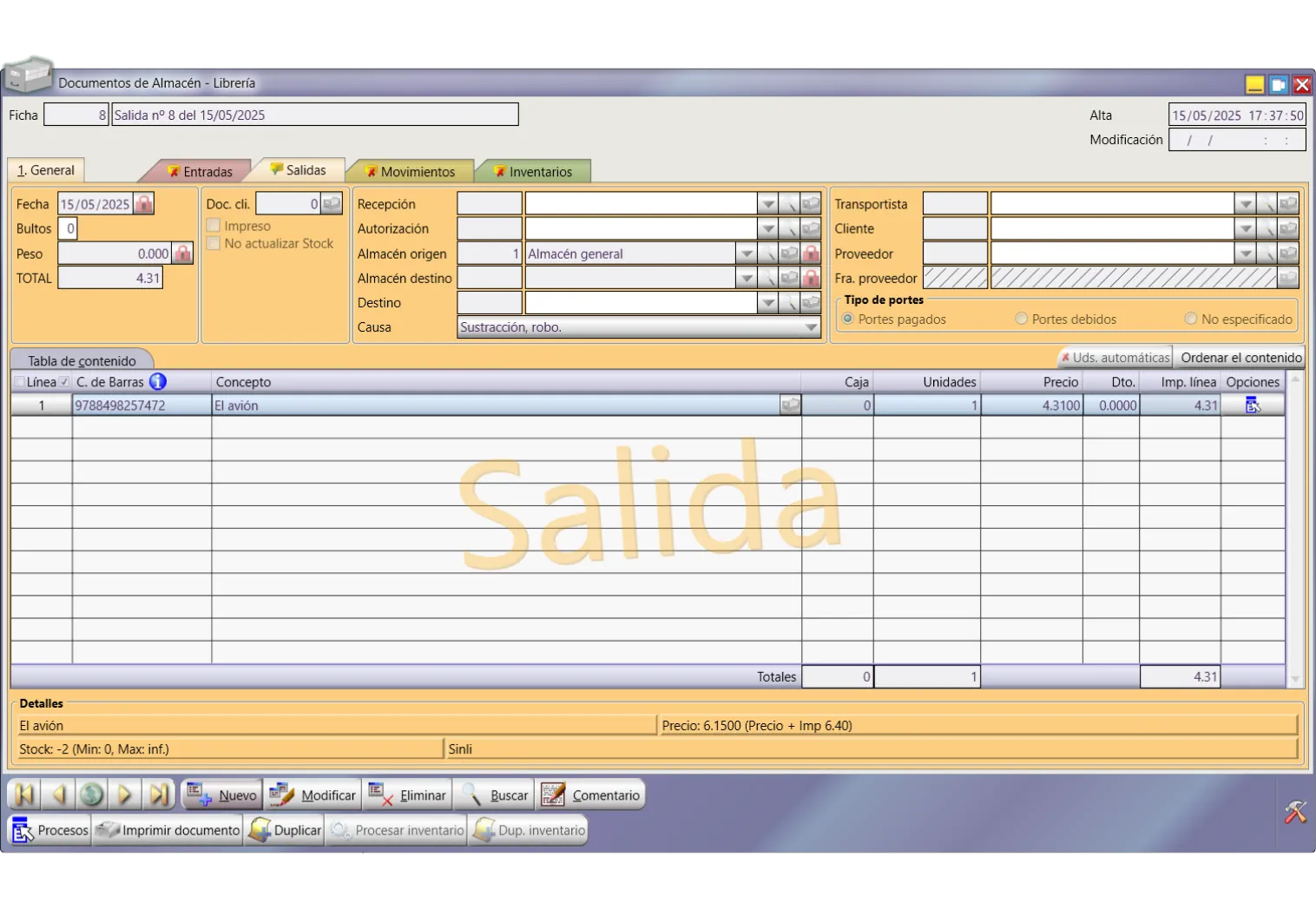The height and width of the screenshot is (903, 1316).
Task: Open the Transportista dropdown arrow
Action: click(1245, 204)
